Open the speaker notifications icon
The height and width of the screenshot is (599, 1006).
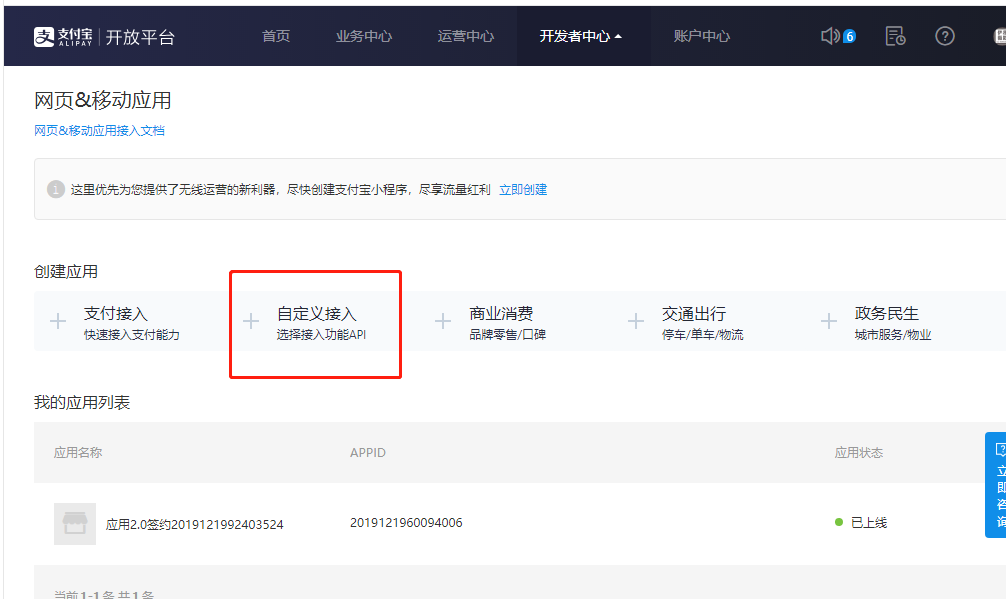[830, 36]
